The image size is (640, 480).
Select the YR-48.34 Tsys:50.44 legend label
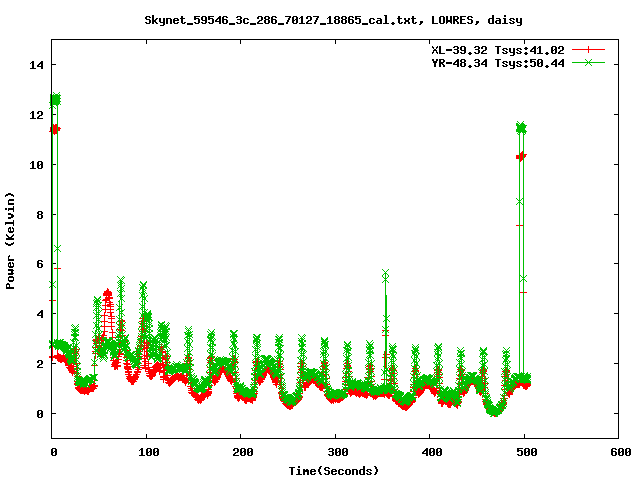(x=498, y=63)
